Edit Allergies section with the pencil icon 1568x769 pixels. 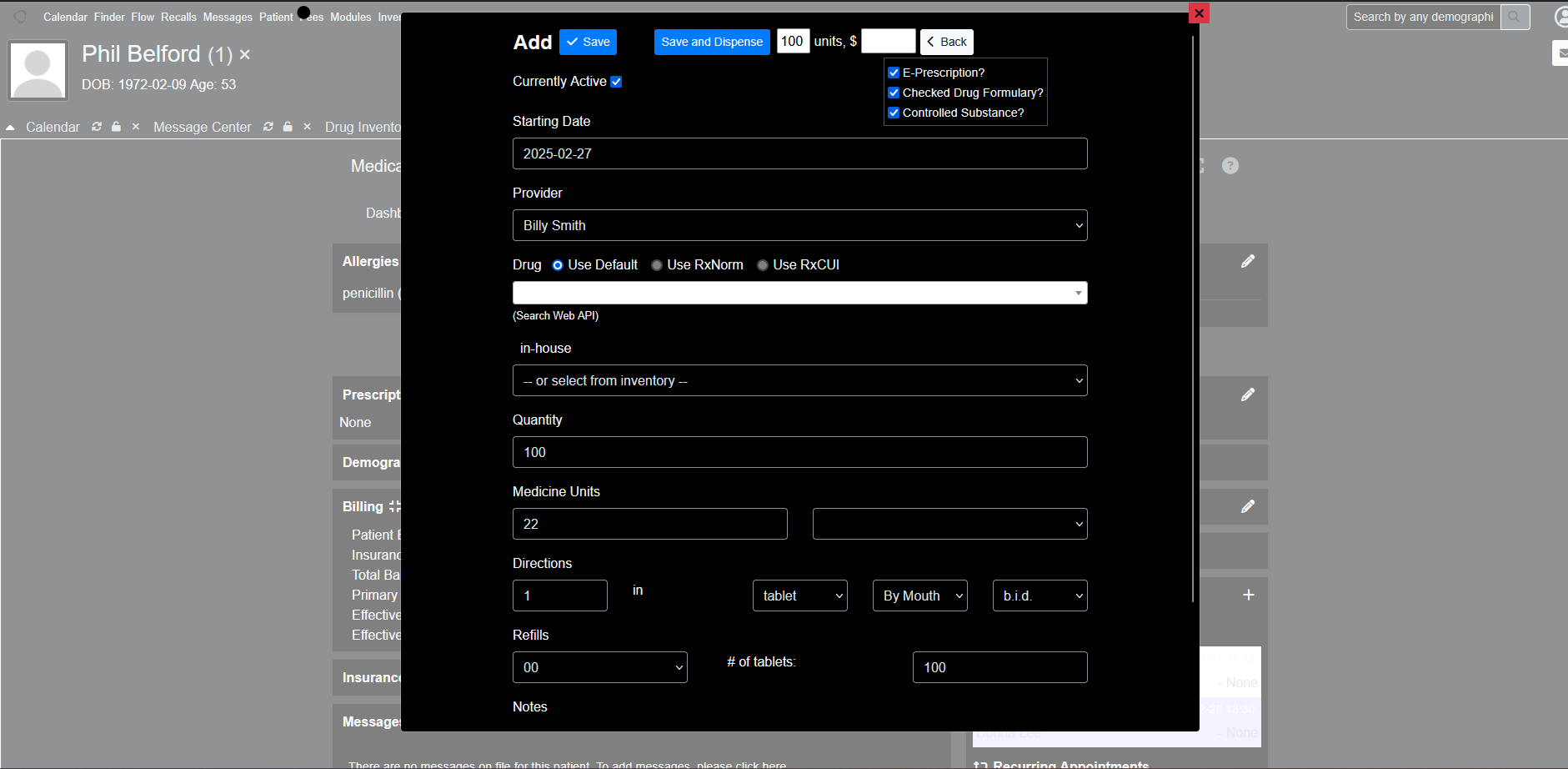click(x=1248, y=261)
